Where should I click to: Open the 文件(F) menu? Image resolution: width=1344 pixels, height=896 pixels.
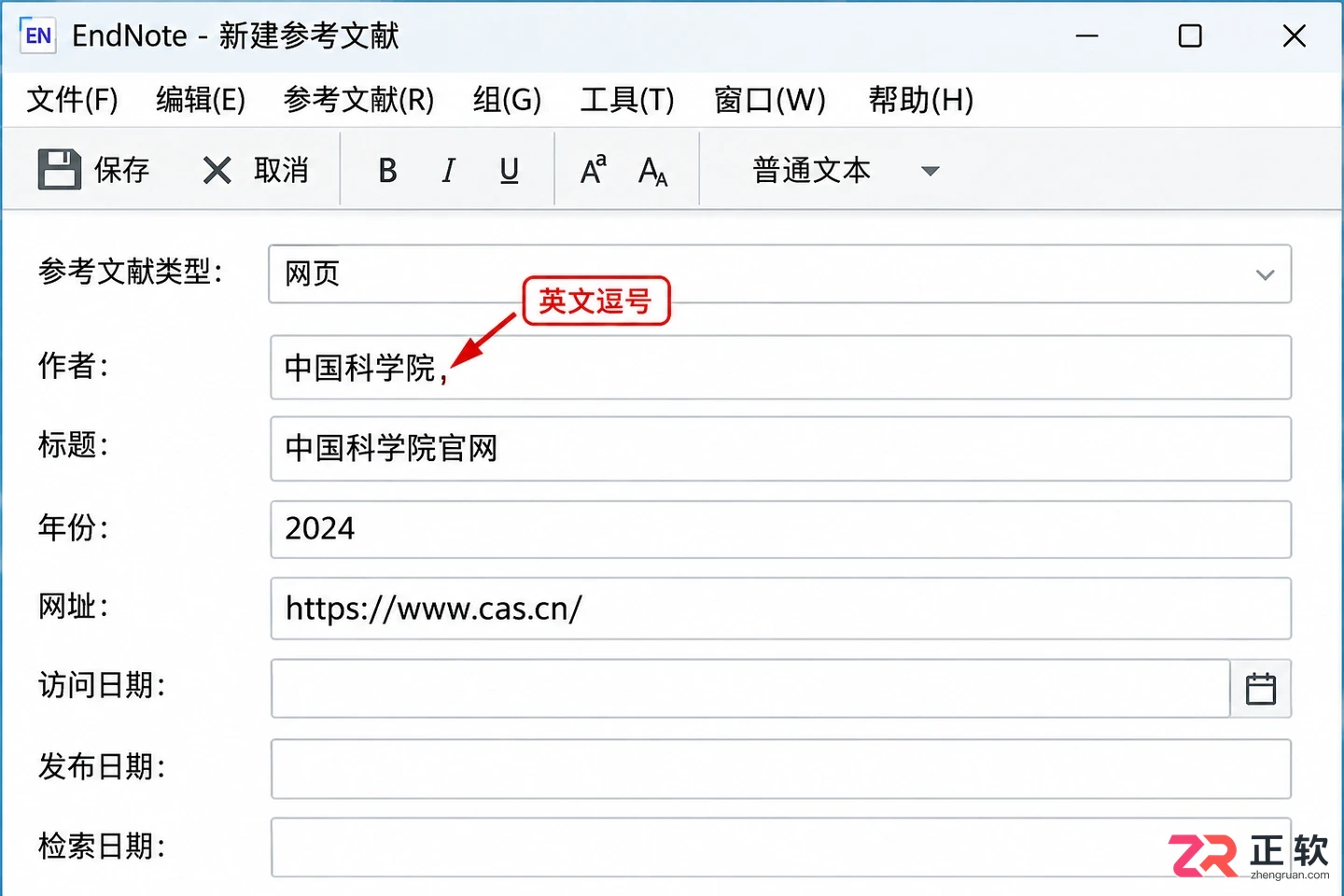pyautogui.click(x=72, y=99)
